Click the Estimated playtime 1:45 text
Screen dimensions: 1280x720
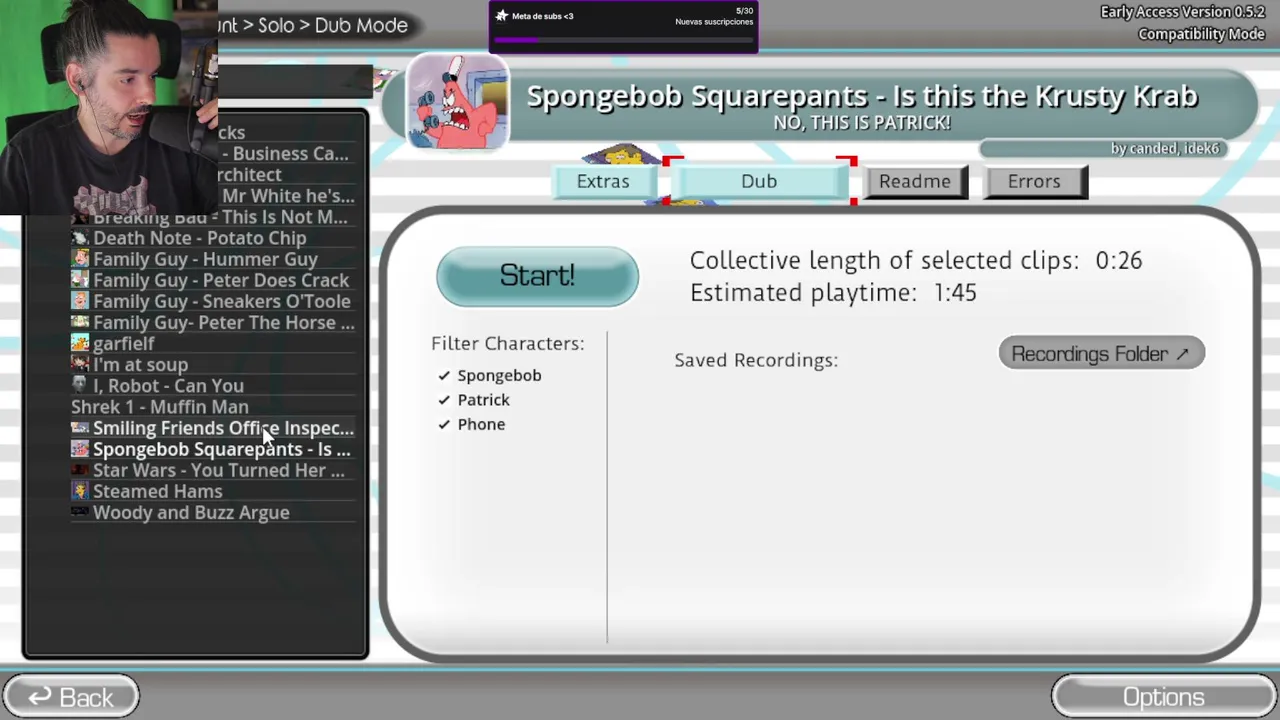833,292
